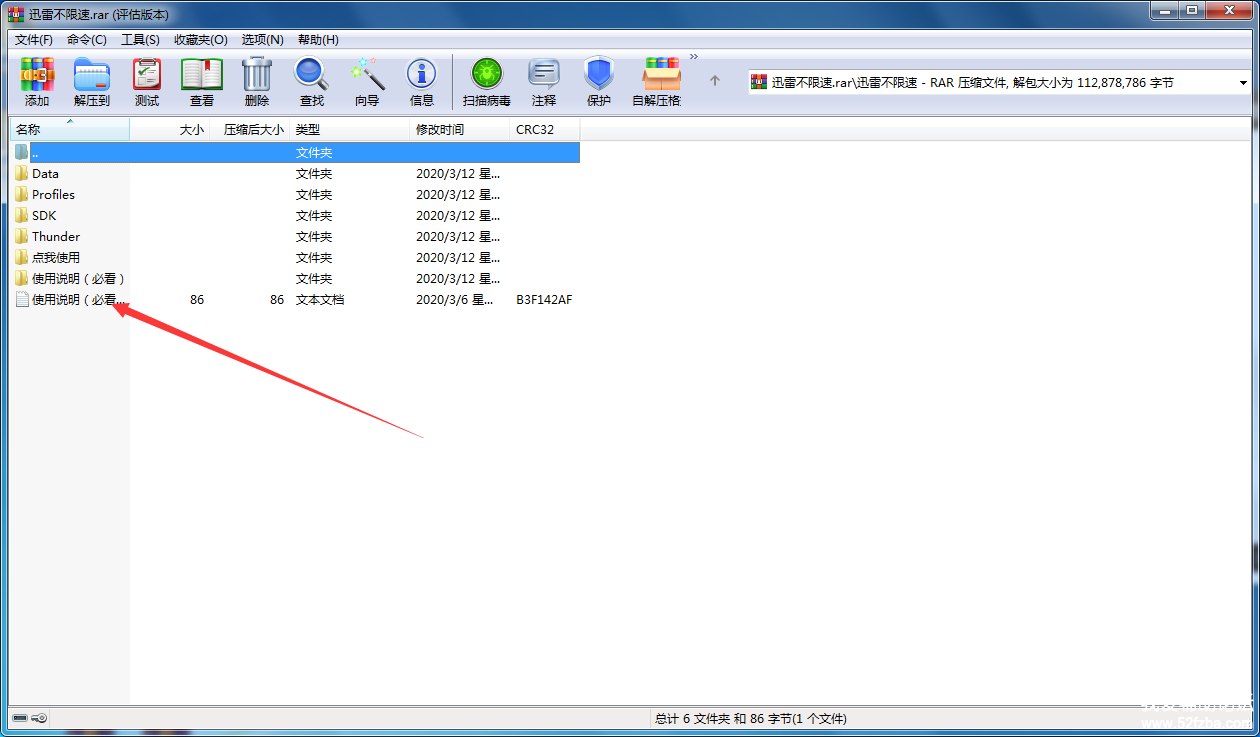The width and height of the screenshot is (1260, 737).
Task: Show archive 信息 (Info) icon
Action: (422, 82)
